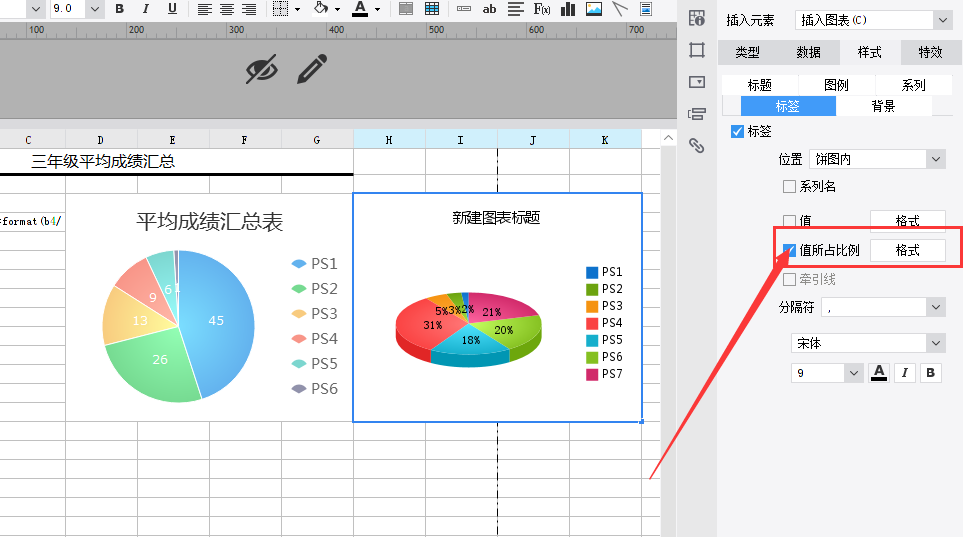Uncheck the 标签 label checkbox
The width and height of the screenshot is (963, 537).
click(738, 131)
